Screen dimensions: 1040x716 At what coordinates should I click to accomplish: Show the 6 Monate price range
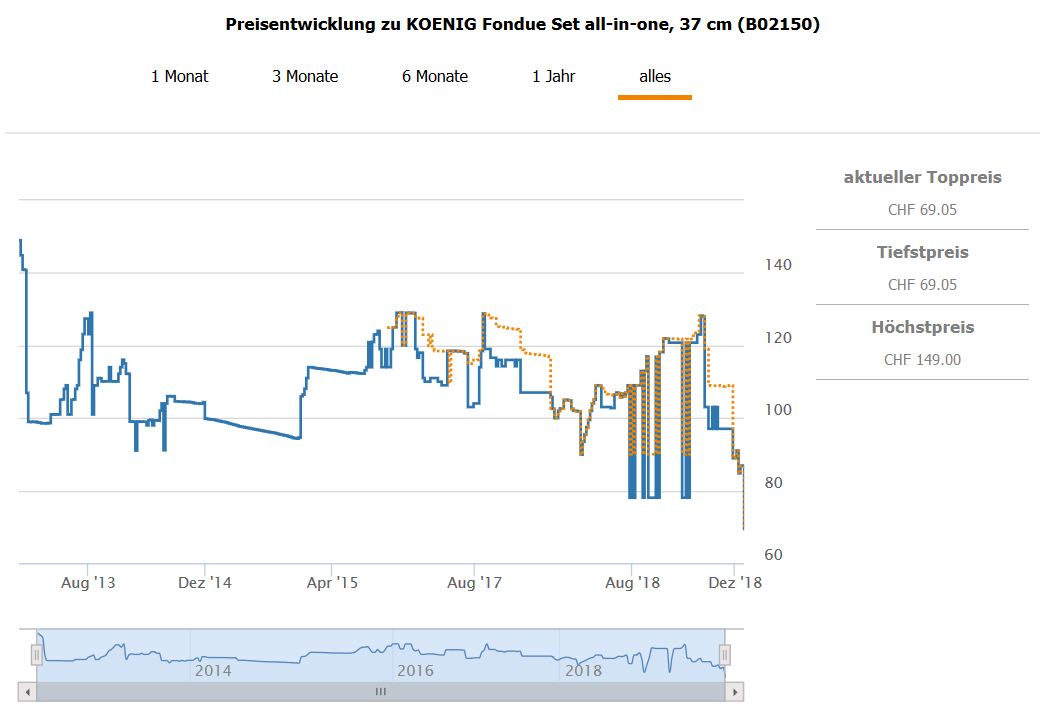(434, 77)
